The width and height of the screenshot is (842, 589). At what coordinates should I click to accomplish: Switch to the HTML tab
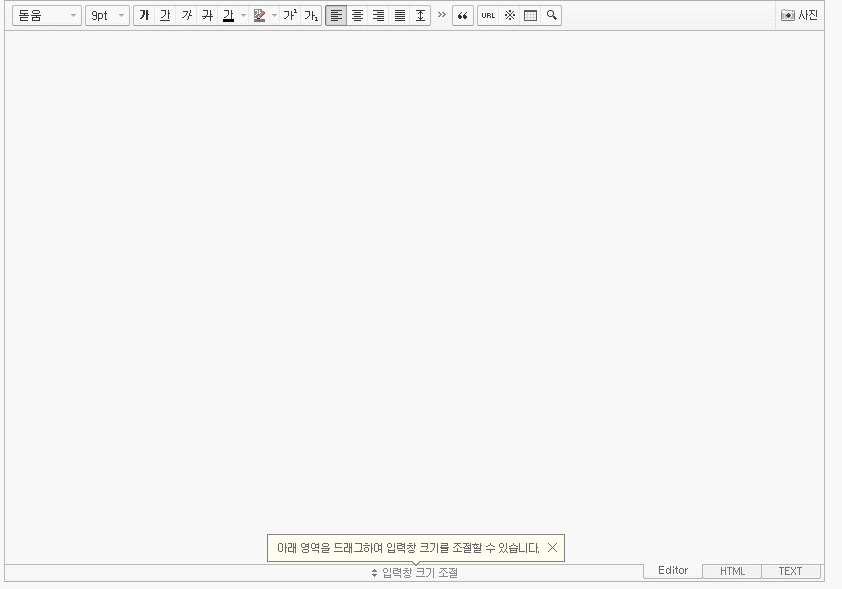click(x=731, y=571)
